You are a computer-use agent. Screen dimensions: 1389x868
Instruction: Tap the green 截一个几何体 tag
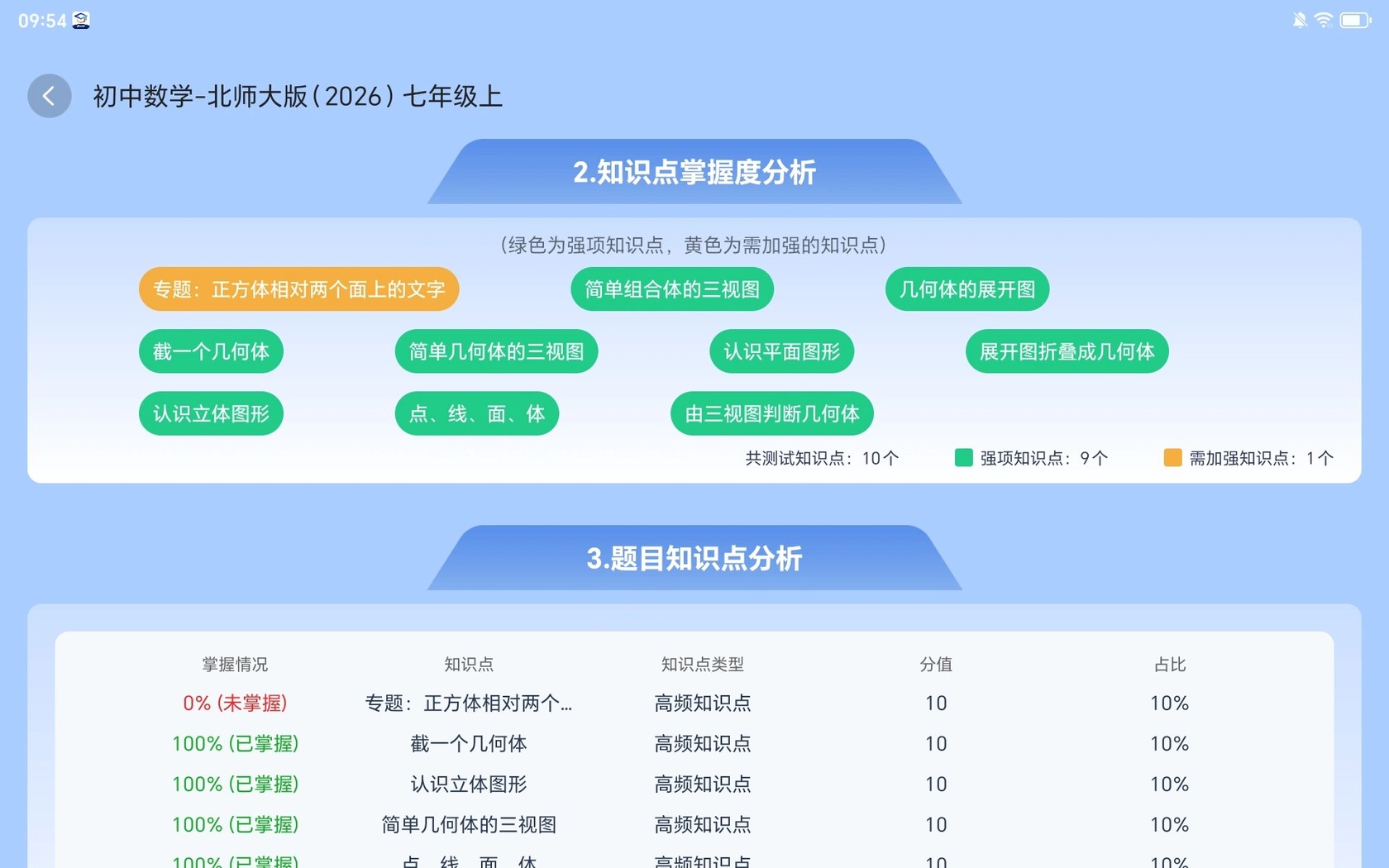pos(211,351)
